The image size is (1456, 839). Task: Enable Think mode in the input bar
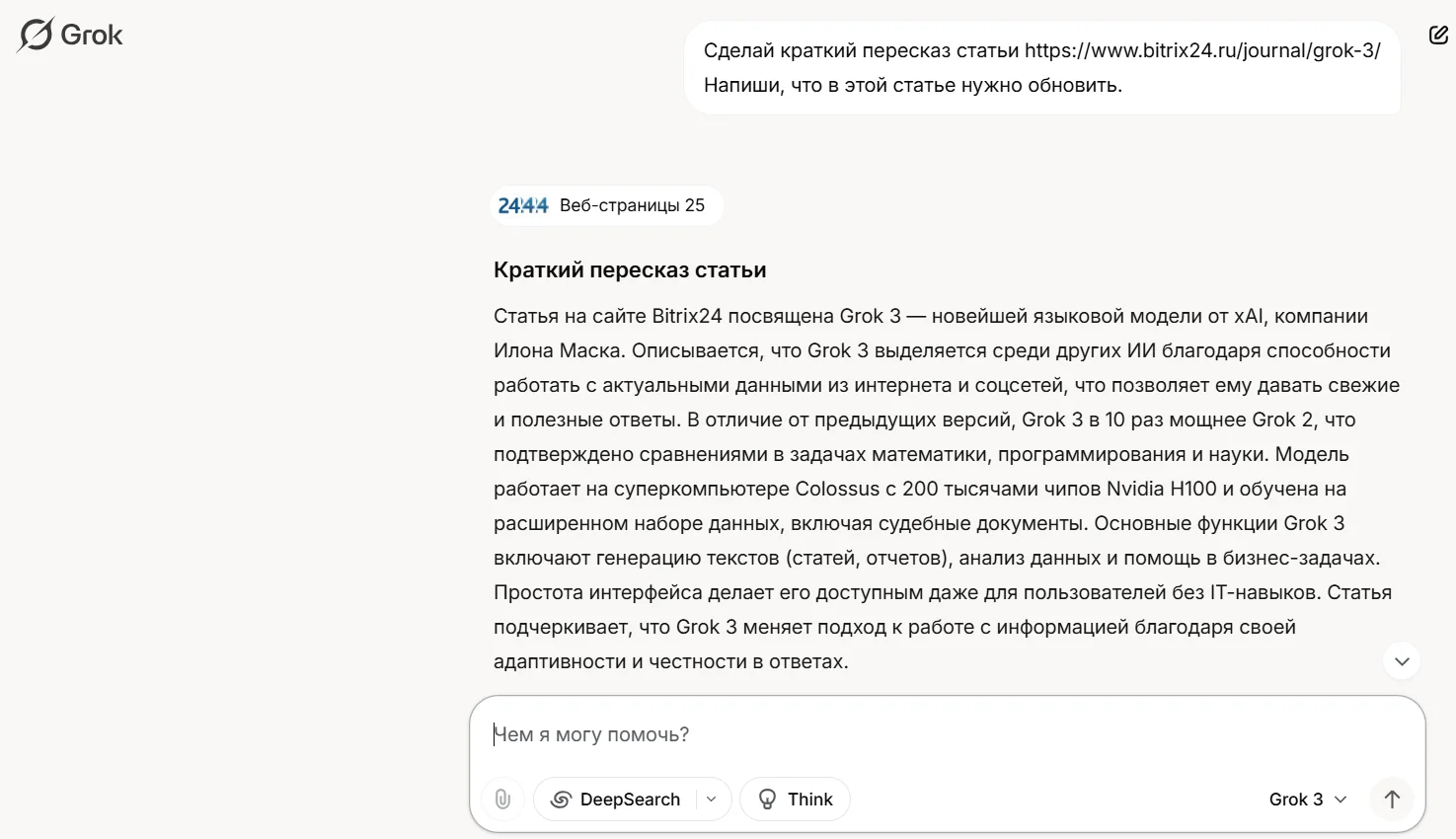click(795, 799)
